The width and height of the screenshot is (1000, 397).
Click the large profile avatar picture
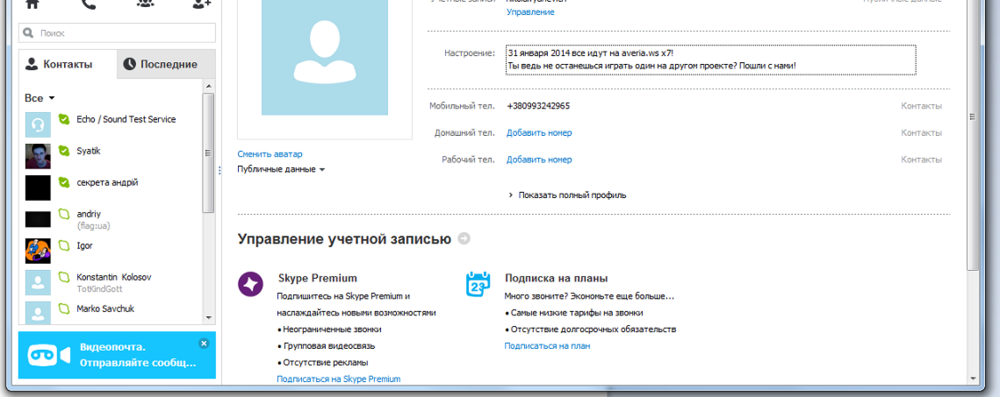[x=325, y=57]
